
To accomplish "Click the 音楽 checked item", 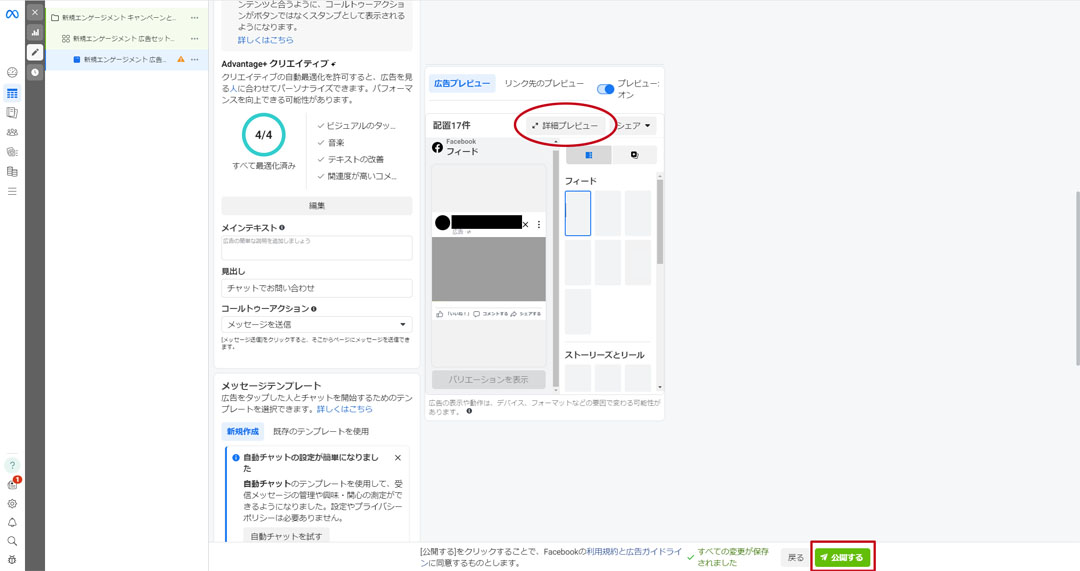I will pyautogui.click(x=331, y=143).
